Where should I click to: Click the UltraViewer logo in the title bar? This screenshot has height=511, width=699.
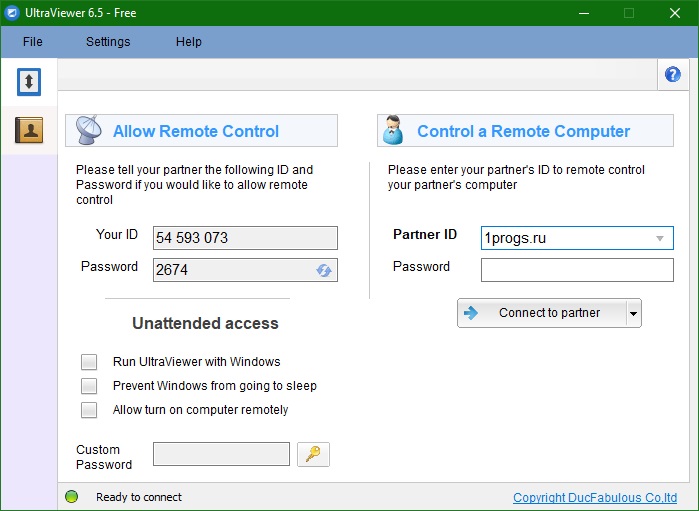click(13, 13)
